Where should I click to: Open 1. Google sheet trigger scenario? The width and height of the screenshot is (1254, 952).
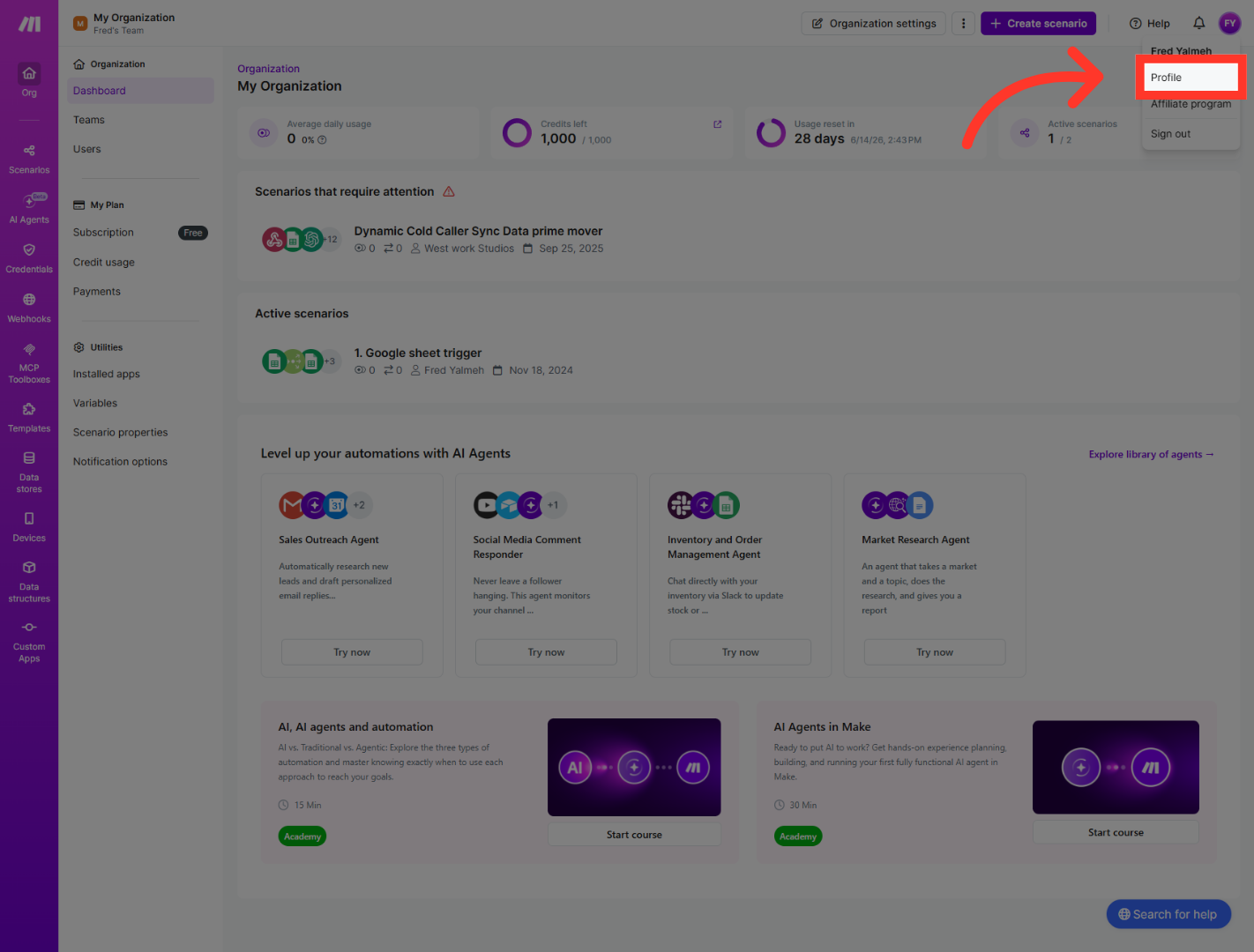click(x=418, y=353)
